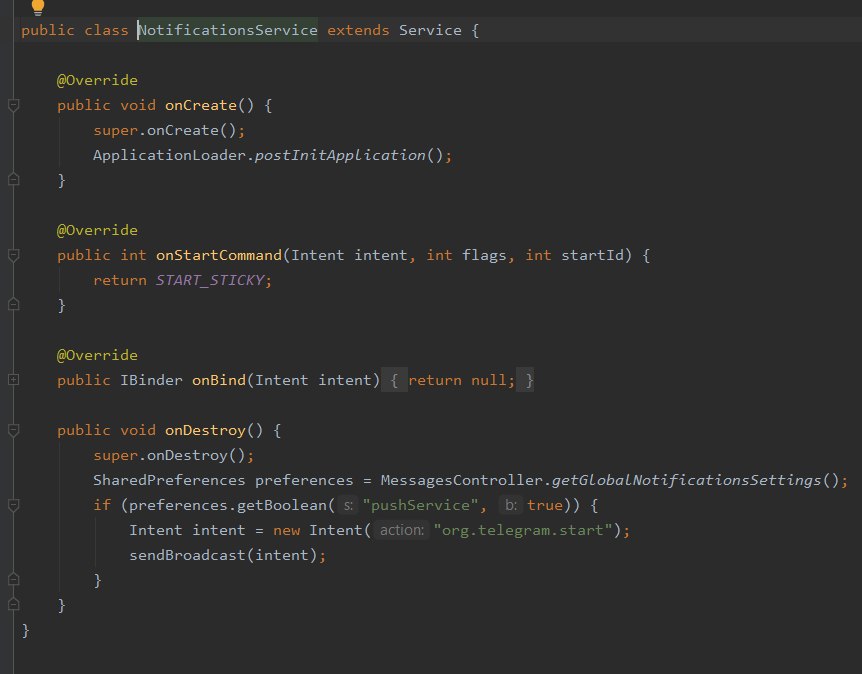Click the folded 'return null;' text
862x674 pixels.
click(461, 380)
